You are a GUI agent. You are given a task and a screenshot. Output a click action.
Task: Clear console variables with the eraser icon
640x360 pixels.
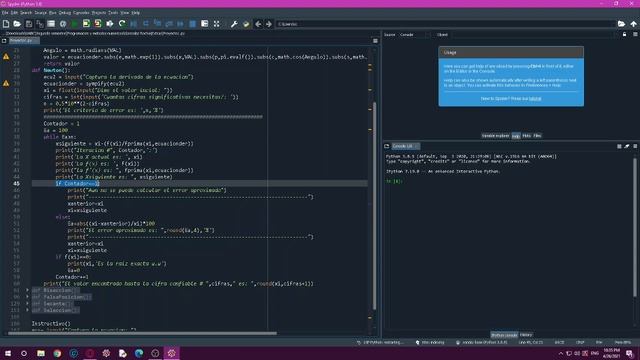627,146
